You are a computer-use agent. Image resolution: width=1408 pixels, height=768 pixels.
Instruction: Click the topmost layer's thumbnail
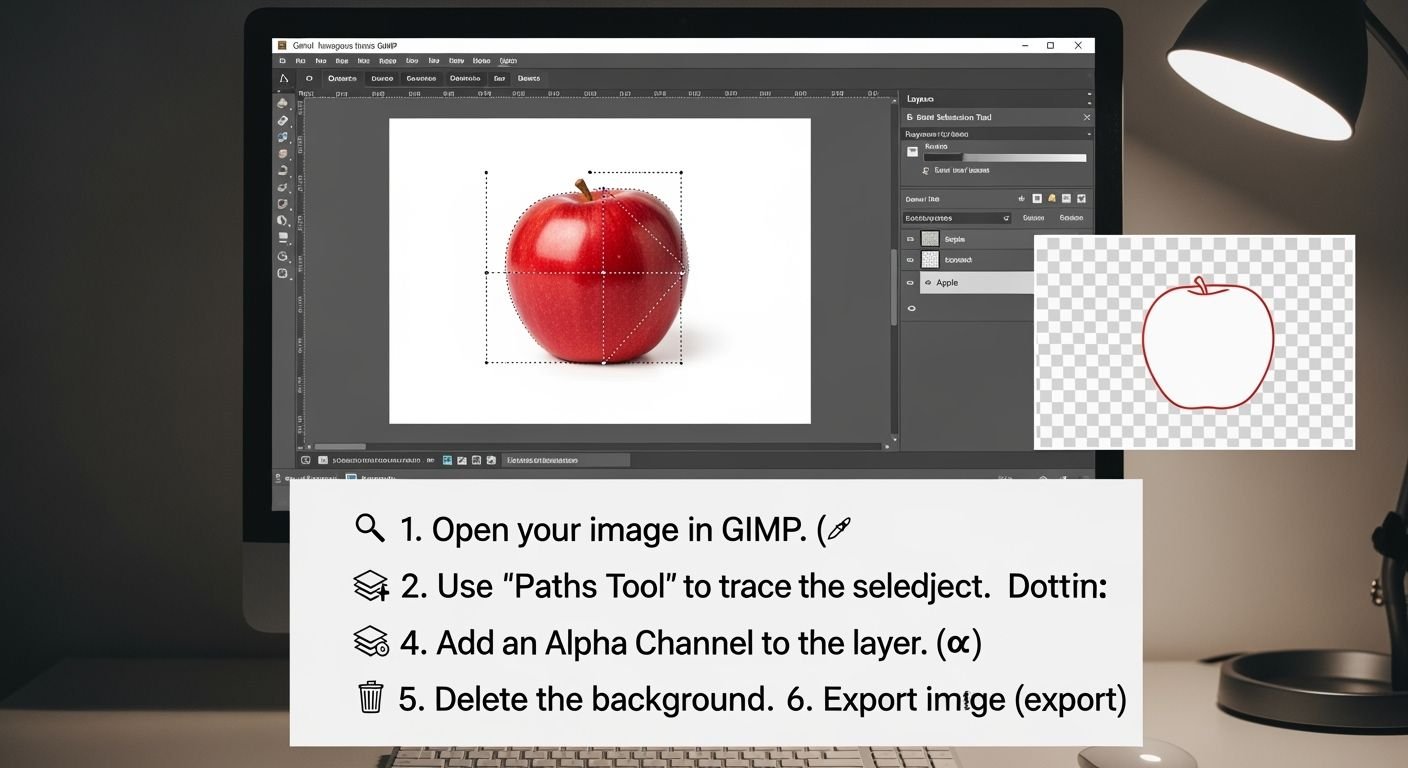tap(930, 239)
